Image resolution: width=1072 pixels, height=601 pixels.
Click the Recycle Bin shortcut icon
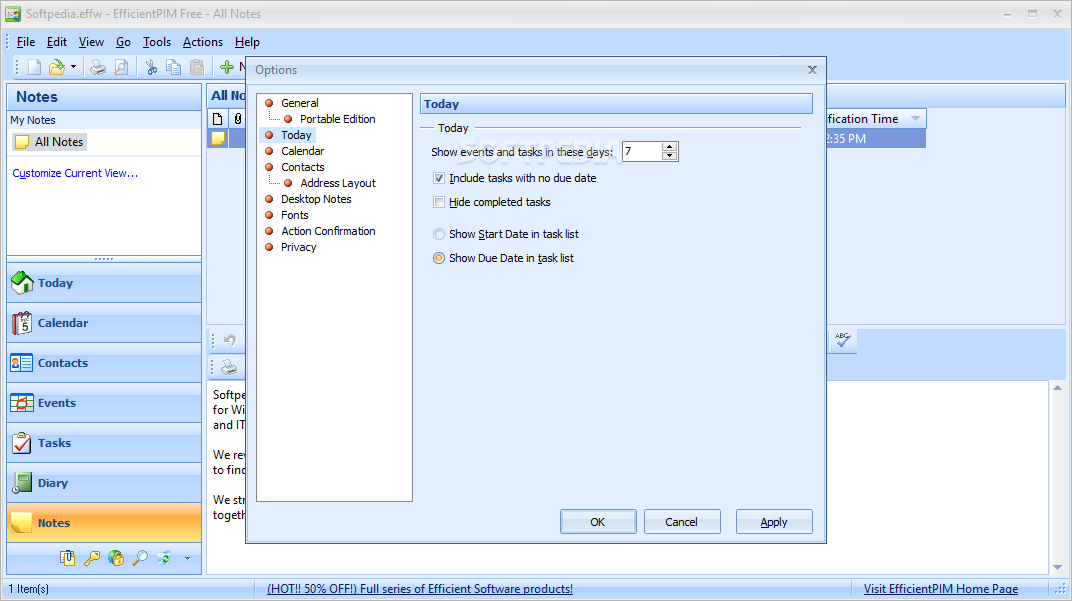[x=164, y=558]
